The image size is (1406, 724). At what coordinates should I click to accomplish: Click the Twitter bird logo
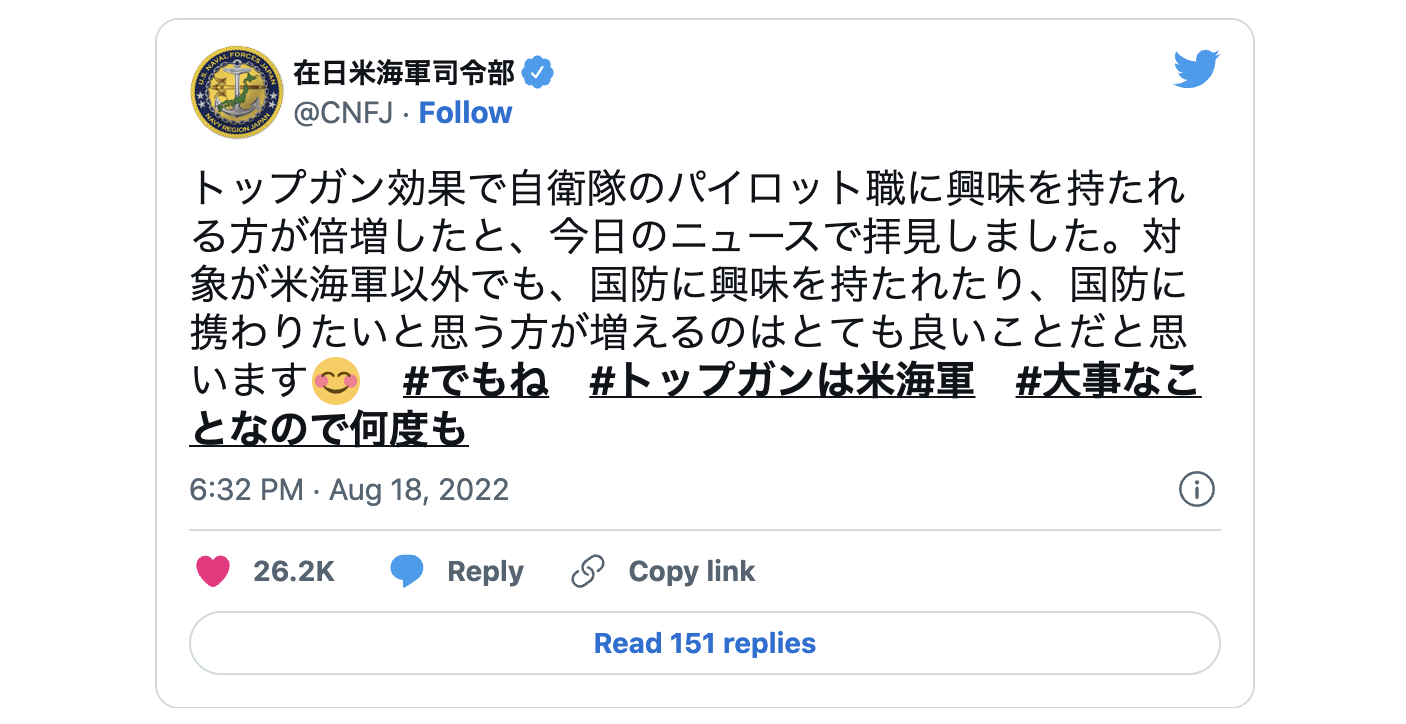click(1196, 69)
